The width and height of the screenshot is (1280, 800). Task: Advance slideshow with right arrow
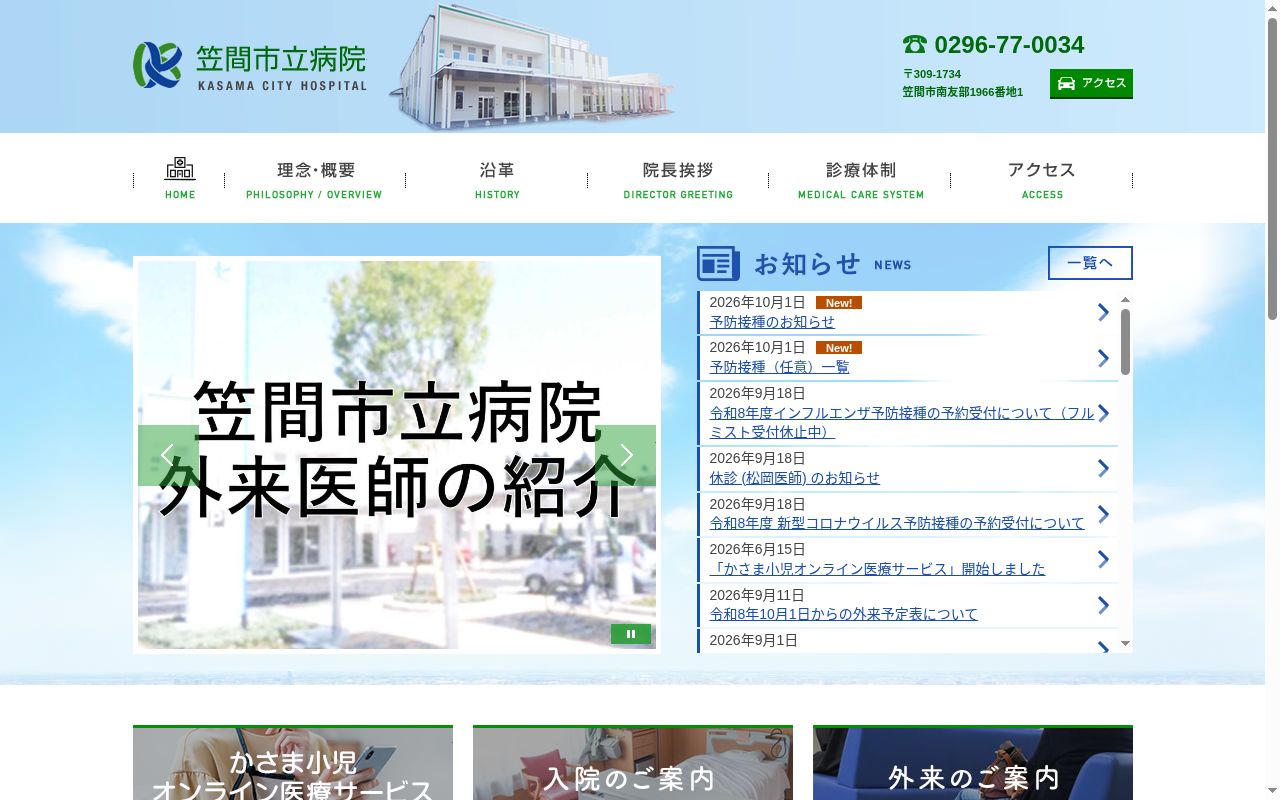pyautogui.click(x=626, y=455)
